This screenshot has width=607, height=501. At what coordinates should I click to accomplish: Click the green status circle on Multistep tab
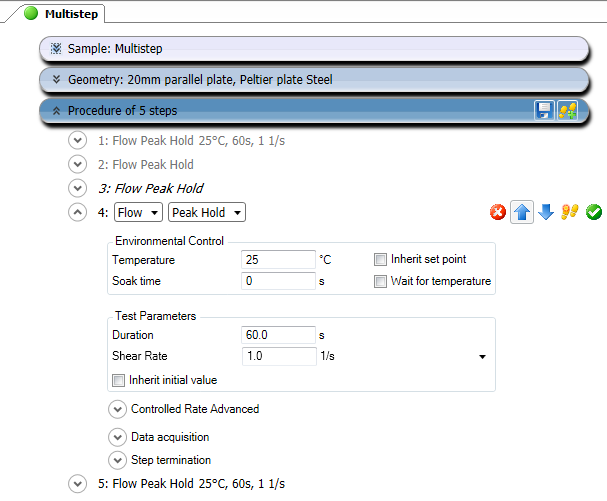(x=31, y=13)
